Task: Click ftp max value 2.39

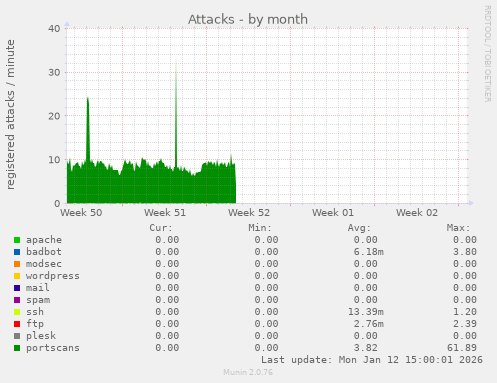Action: pos(465,324)
